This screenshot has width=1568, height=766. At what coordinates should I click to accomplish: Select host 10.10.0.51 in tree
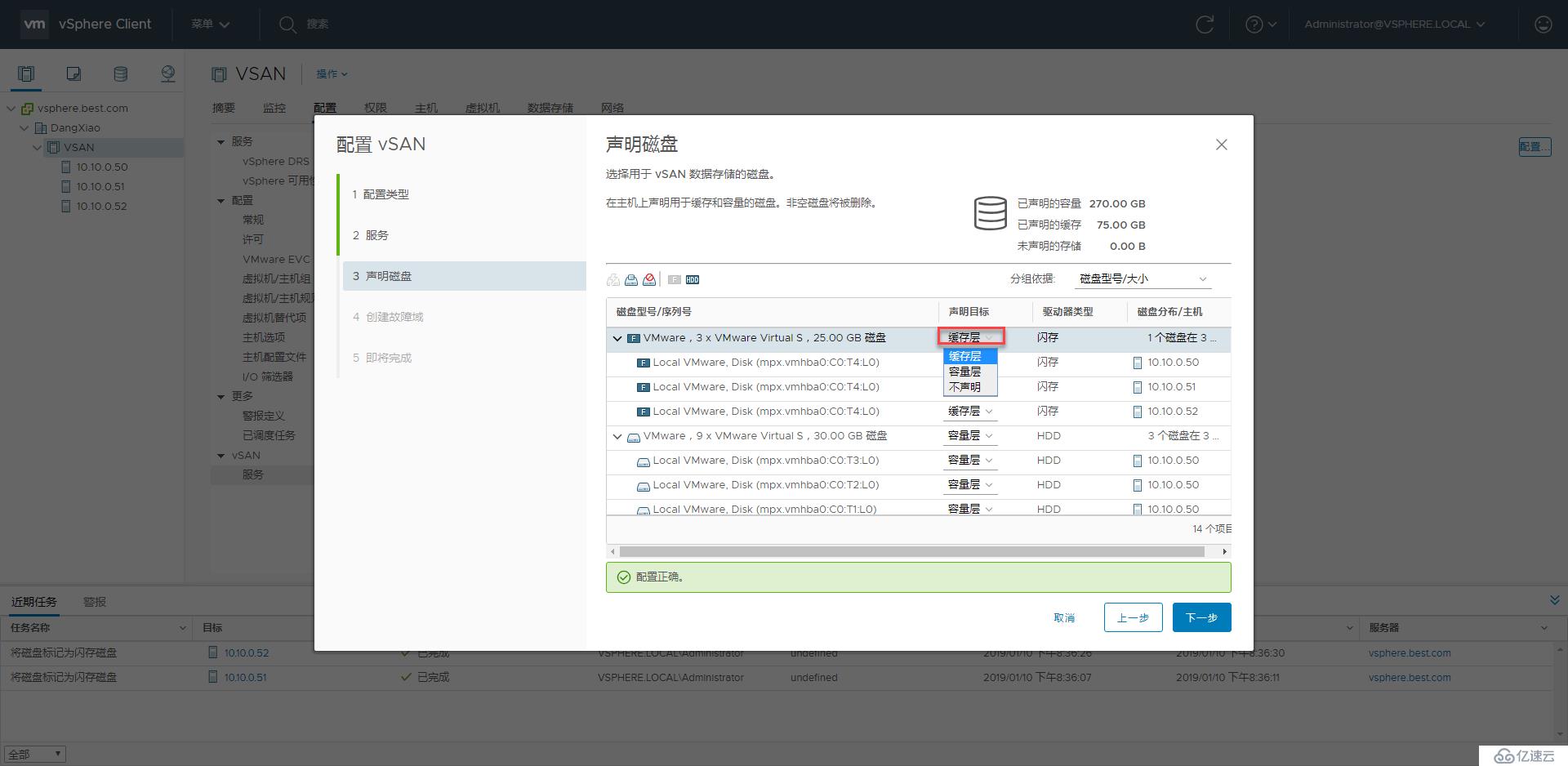click(x=100, y=187)
